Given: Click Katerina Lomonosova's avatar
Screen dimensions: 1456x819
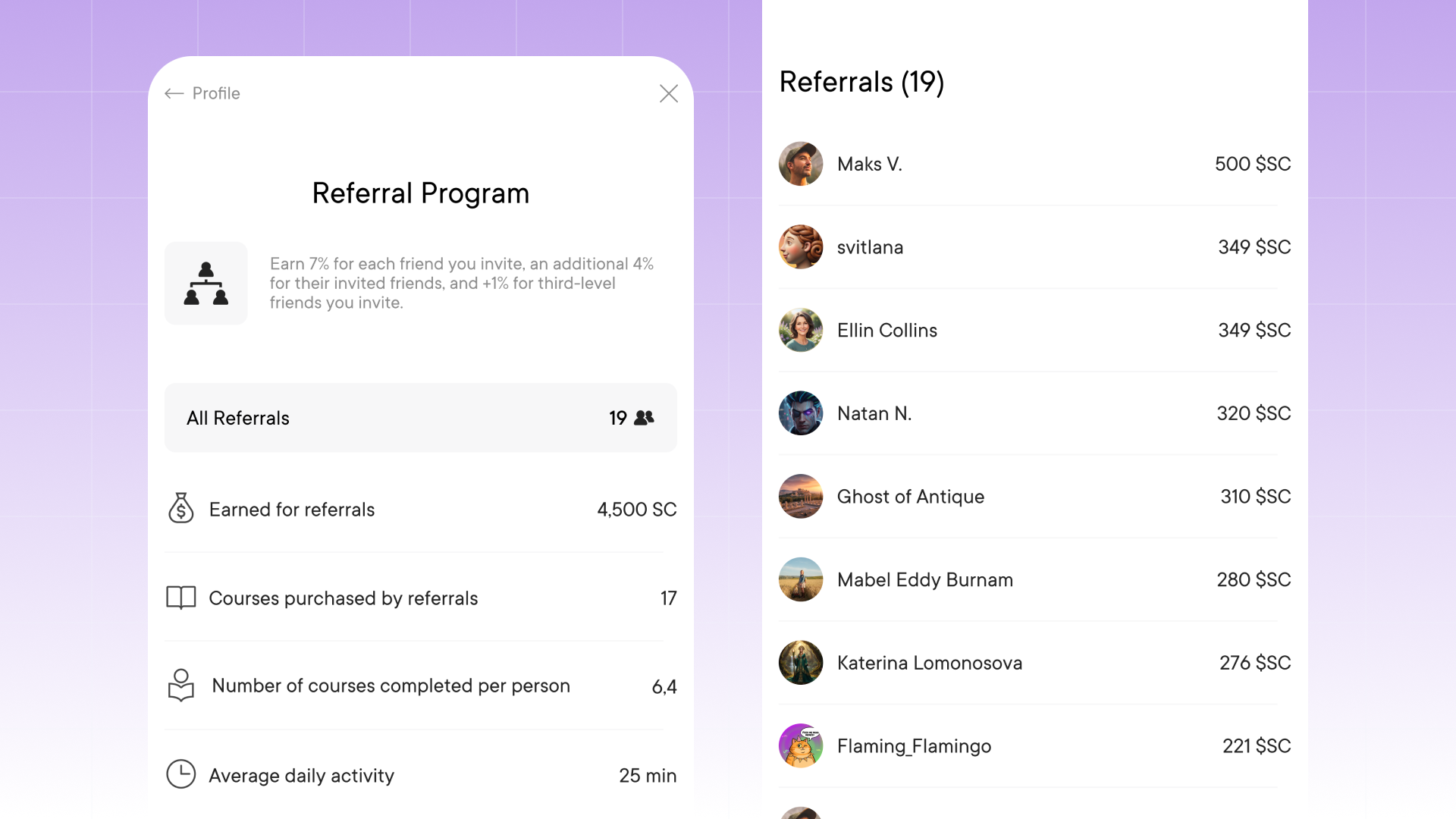Looking at the screenshot, I should coord(801,663).
